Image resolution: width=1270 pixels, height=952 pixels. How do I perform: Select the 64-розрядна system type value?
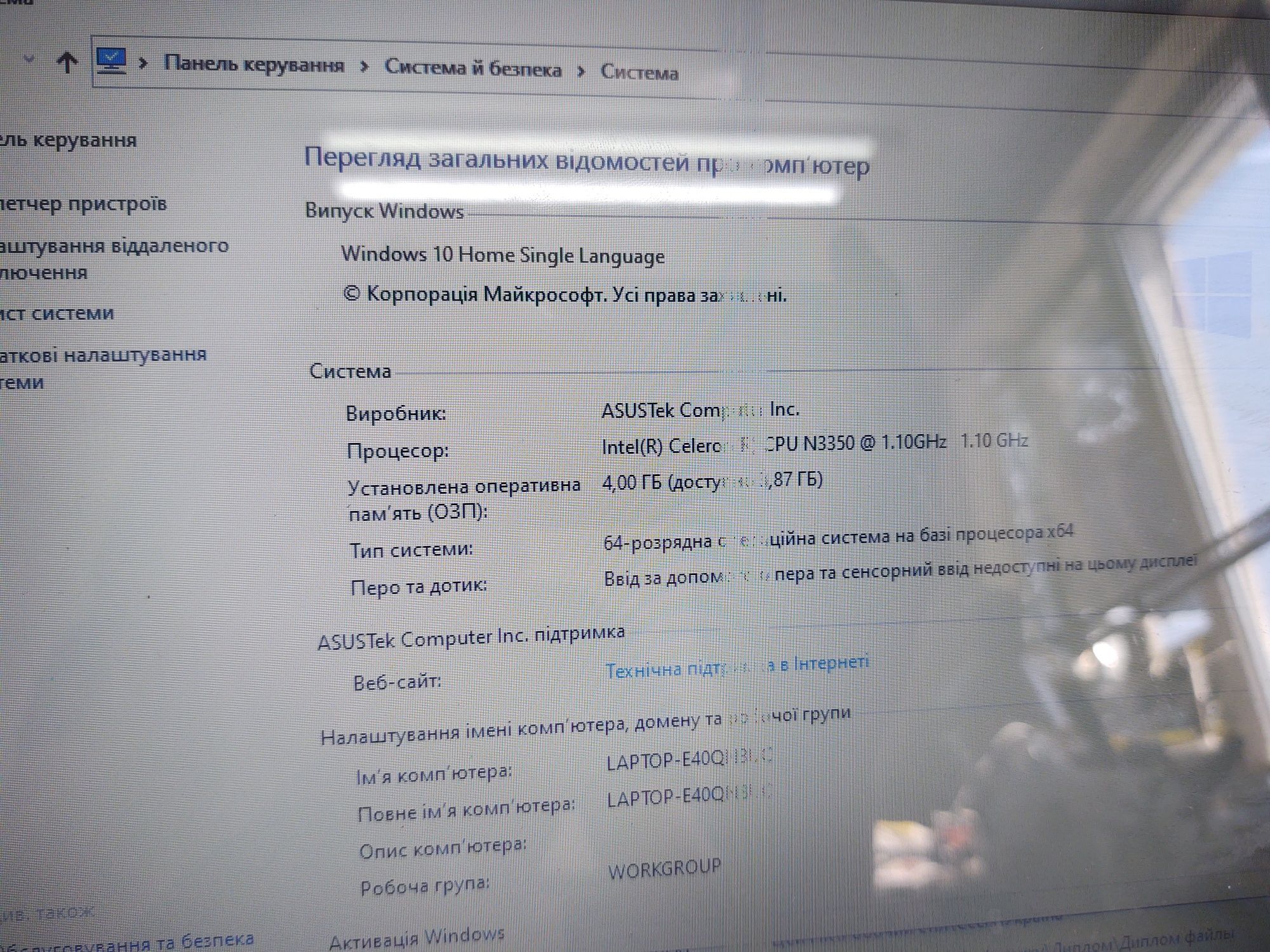pos(838,537)
